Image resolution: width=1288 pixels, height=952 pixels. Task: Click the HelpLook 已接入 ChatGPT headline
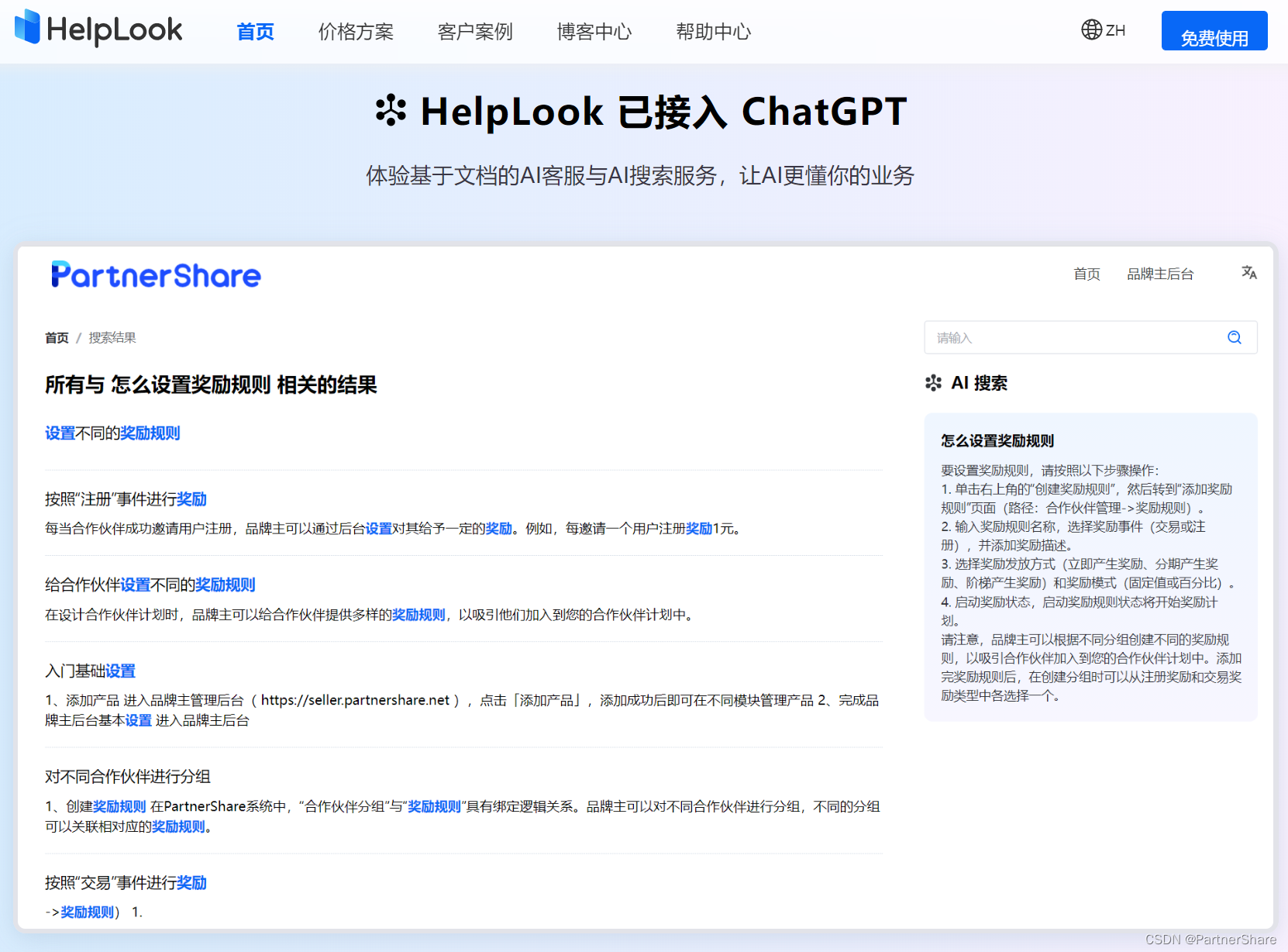pyautogui.click(x=663, y=111)
